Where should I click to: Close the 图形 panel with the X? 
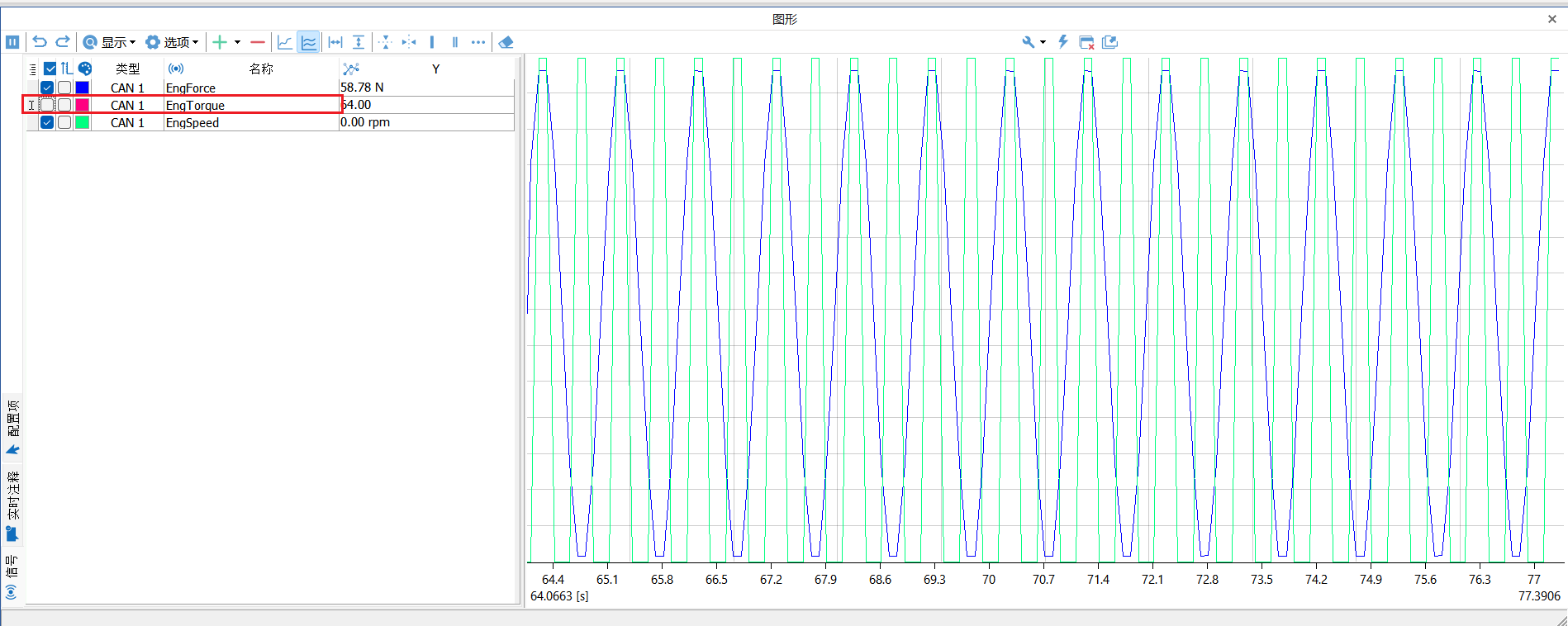coord(1552,19)
